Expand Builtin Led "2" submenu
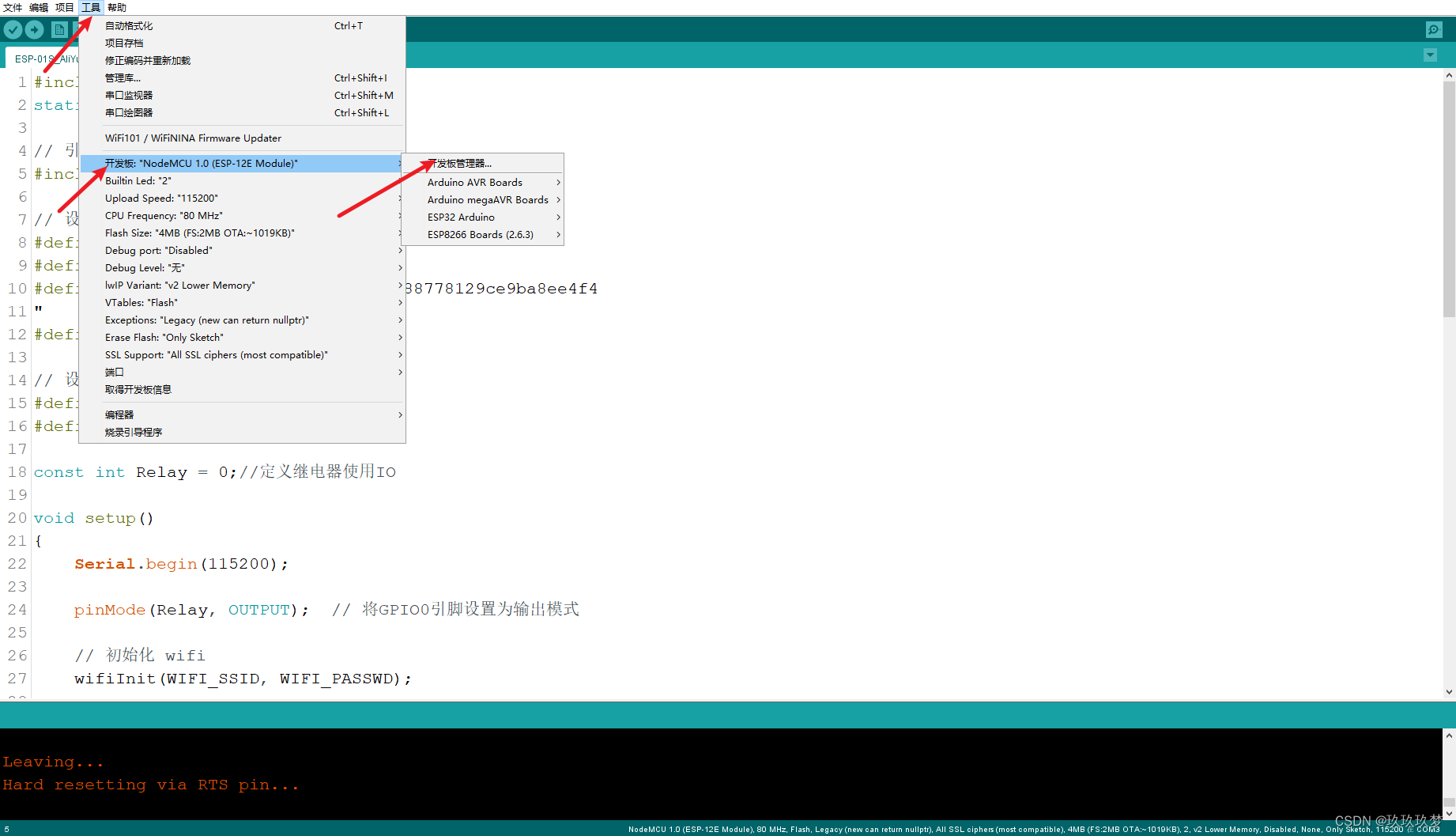This screenshot has width=1456, height=836. [242, 181]
